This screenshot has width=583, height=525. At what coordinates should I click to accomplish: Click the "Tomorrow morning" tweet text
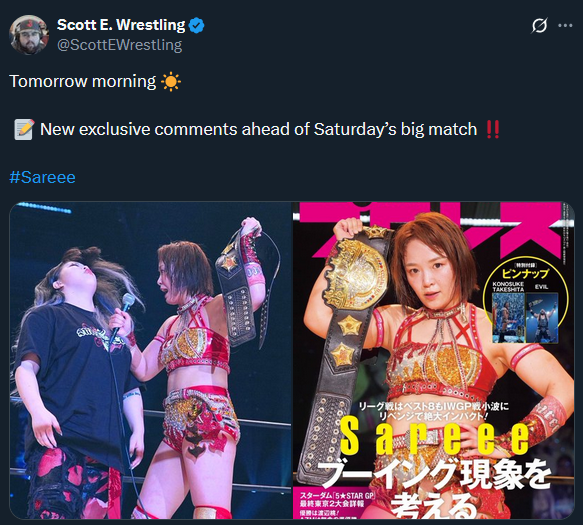click(83, 82)
